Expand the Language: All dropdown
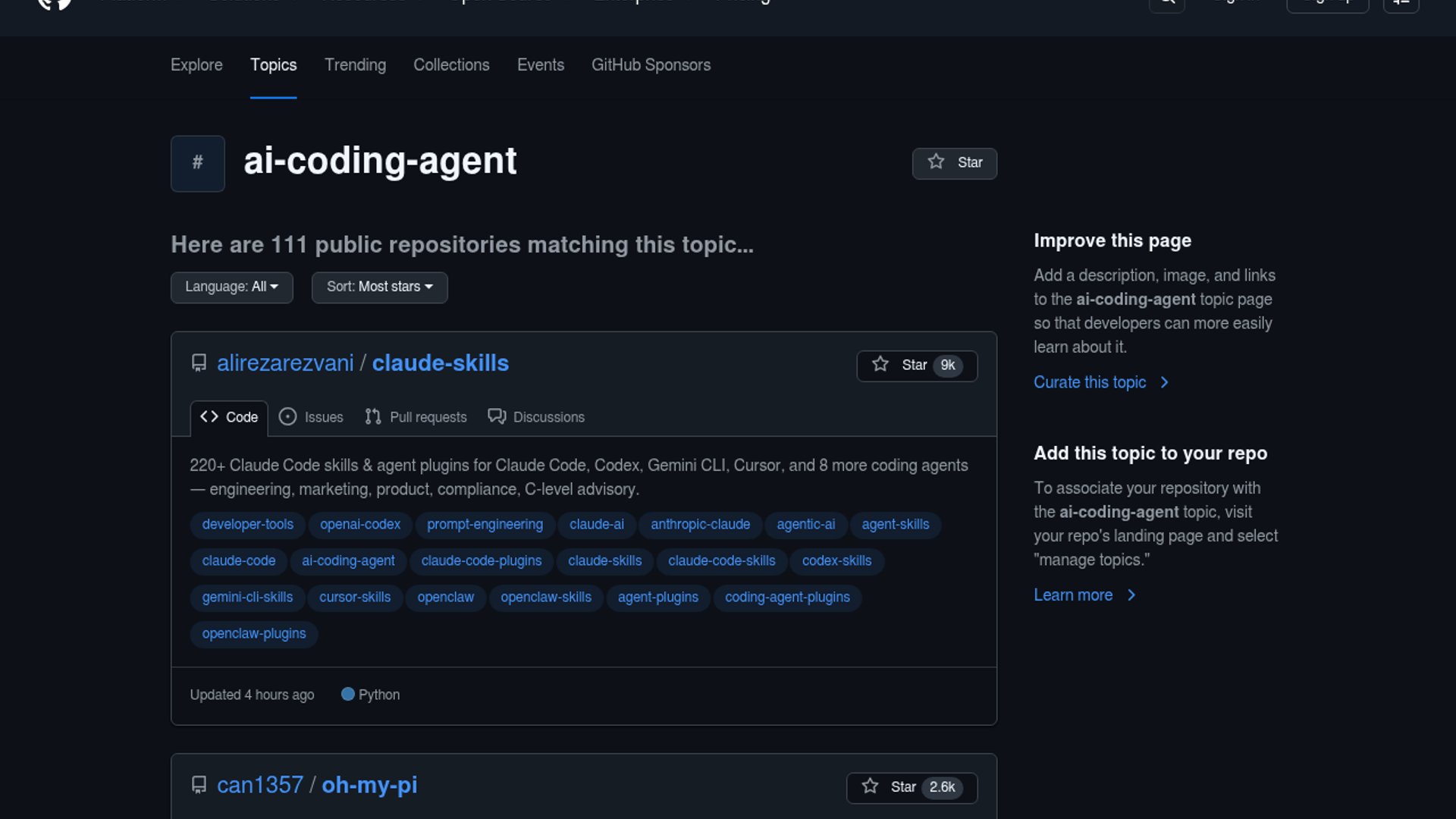This screenshot has height=819, width=1456. tap(231, 287)
